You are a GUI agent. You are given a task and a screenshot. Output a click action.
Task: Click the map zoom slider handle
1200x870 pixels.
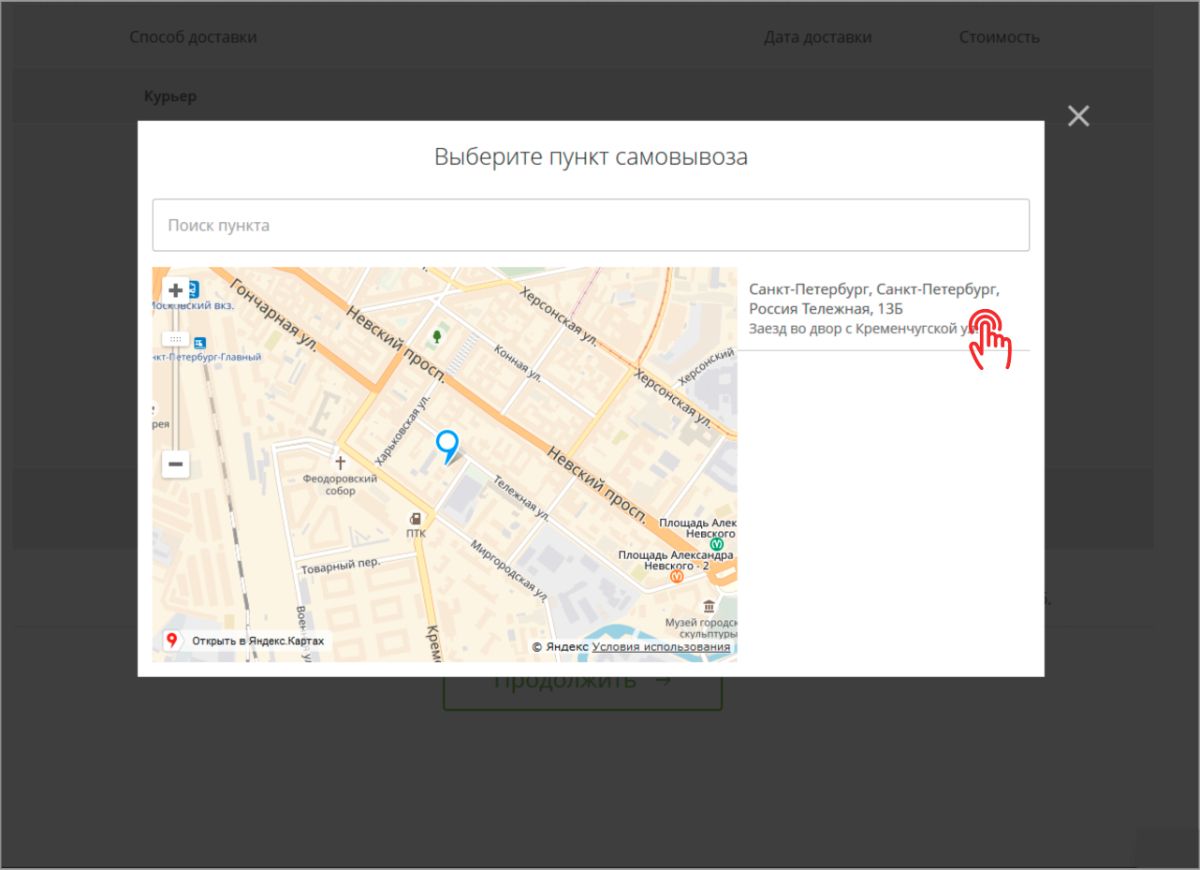coord(176,339)
